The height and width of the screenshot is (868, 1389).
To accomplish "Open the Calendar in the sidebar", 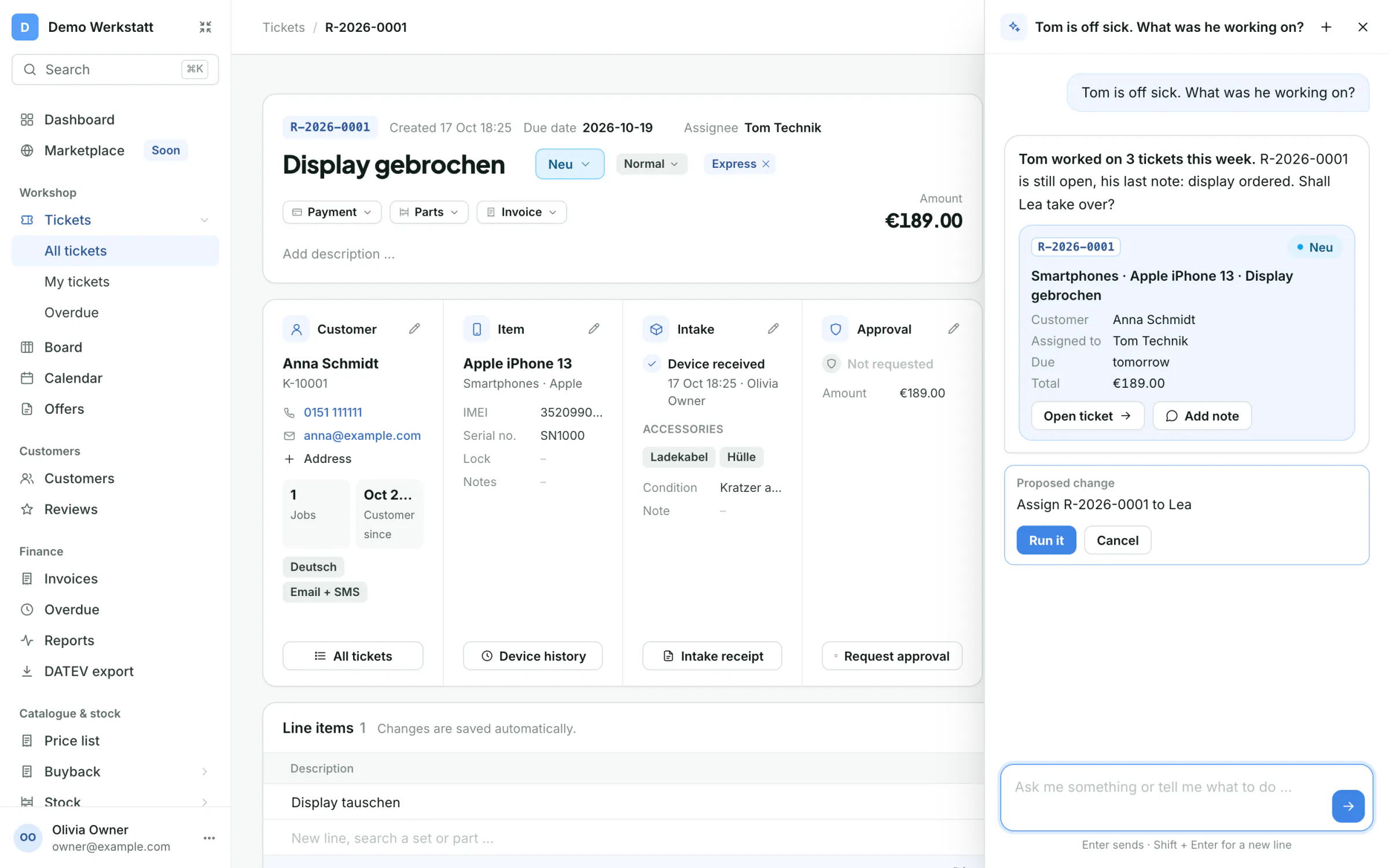I will [x=115, y=378].
